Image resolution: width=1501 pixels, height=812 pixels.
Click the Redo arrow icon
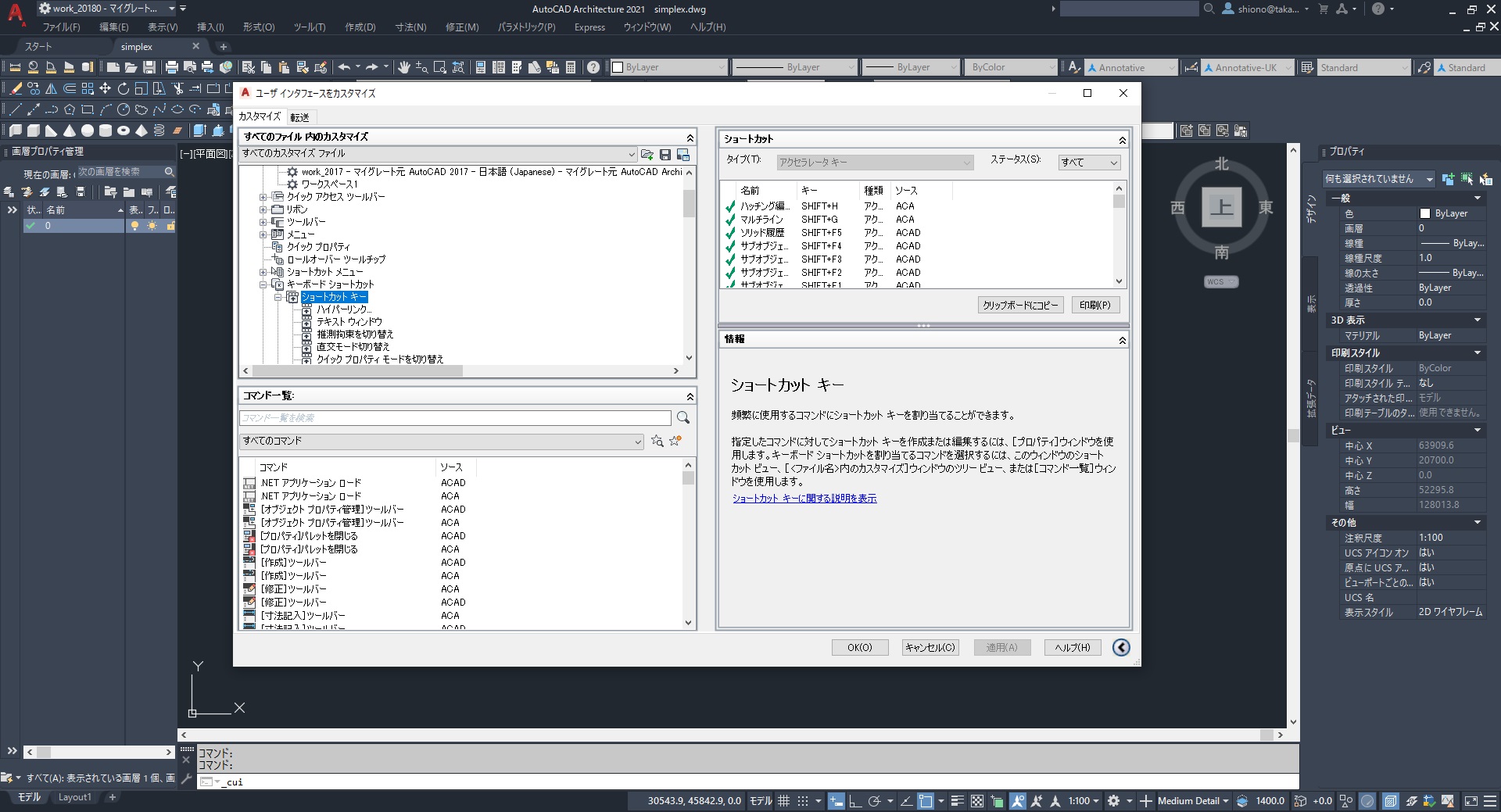tap(372, 67)
